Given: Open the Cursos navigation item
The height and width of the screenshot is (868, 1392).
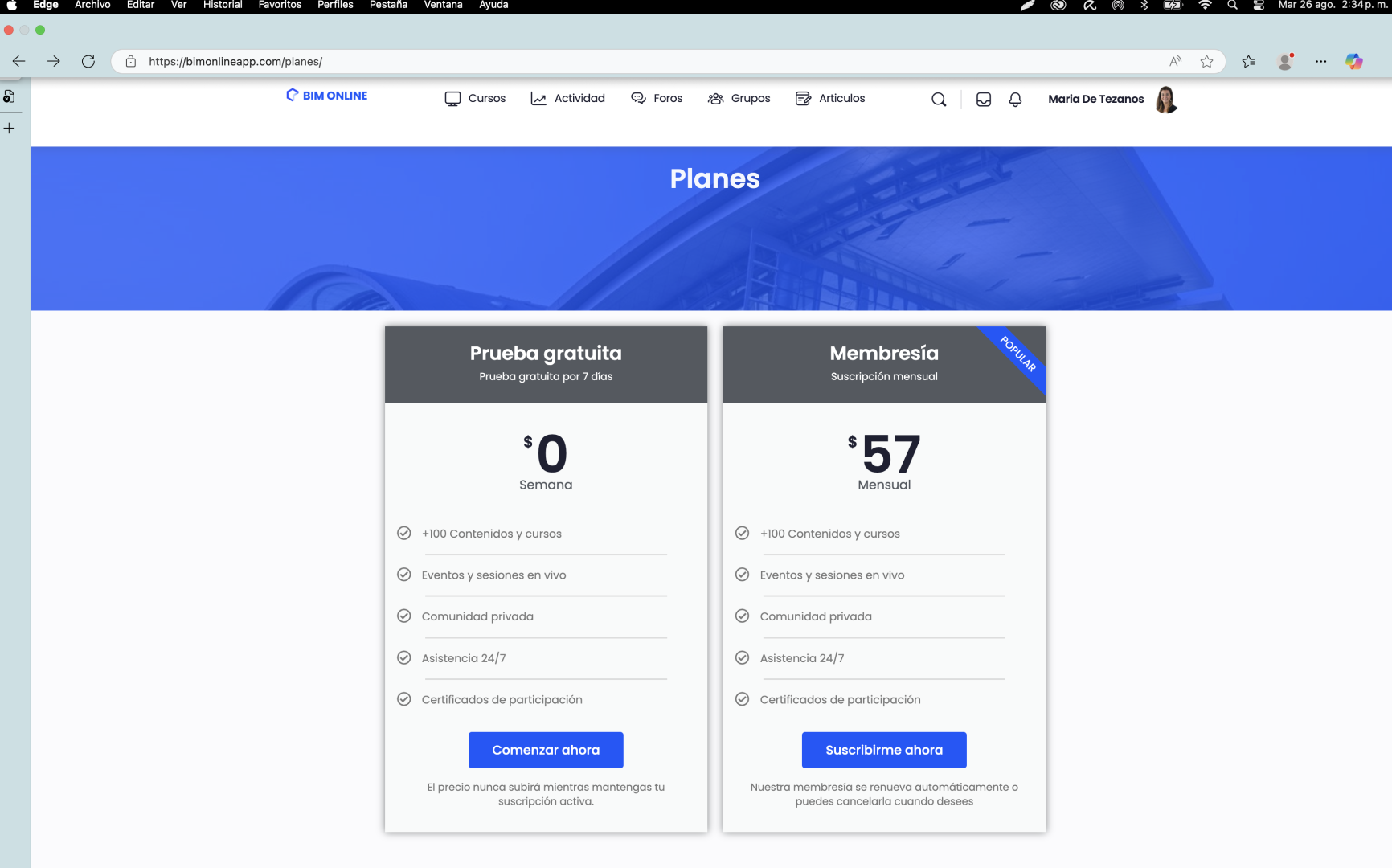Looking at the screenshot, I should pyautogui.click(x=475, y=99).
